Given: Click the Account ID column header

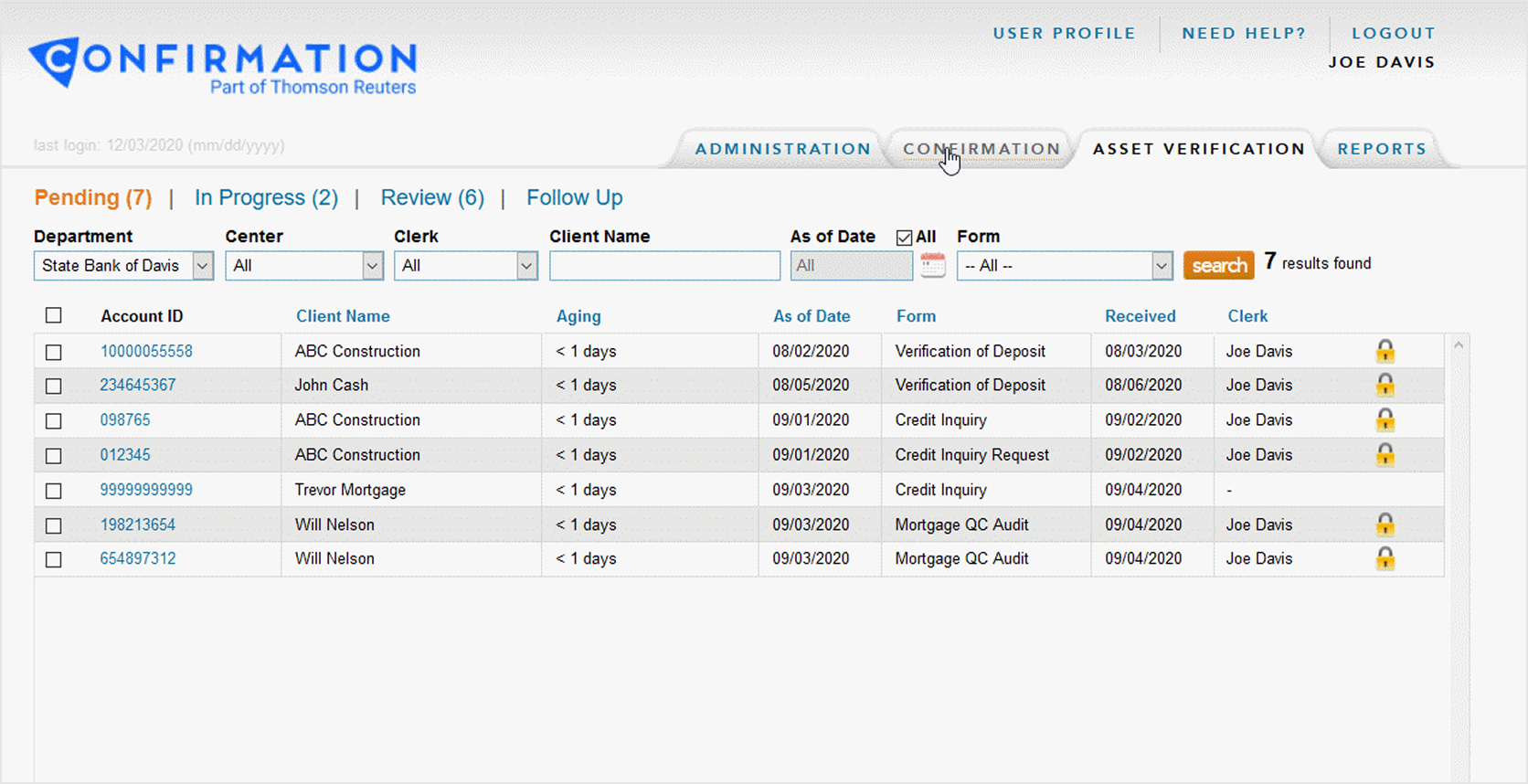Looking at the screenshot, I should coord(142,316).
